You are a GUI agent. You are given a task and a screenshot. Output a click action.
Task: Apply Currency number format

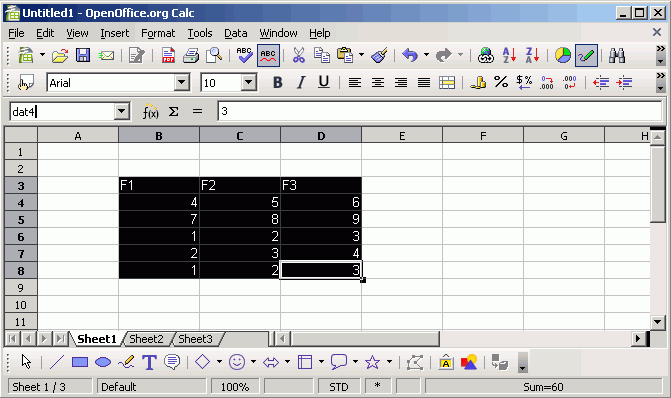478,82
